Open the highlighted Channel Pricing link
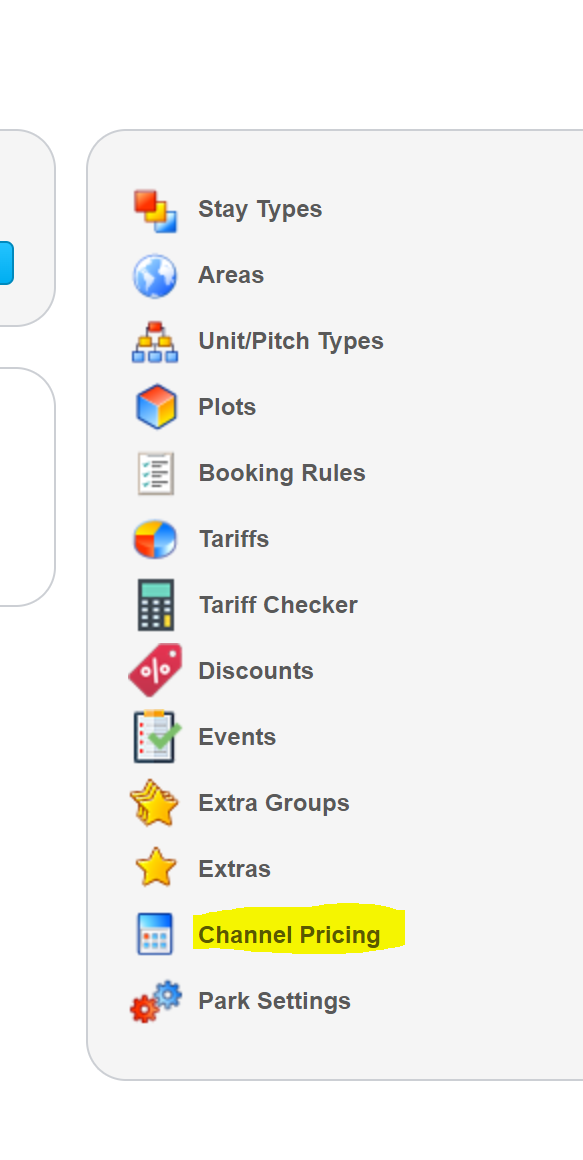The height and width of the screenshot is (1160, 583). tap(289, 935)
